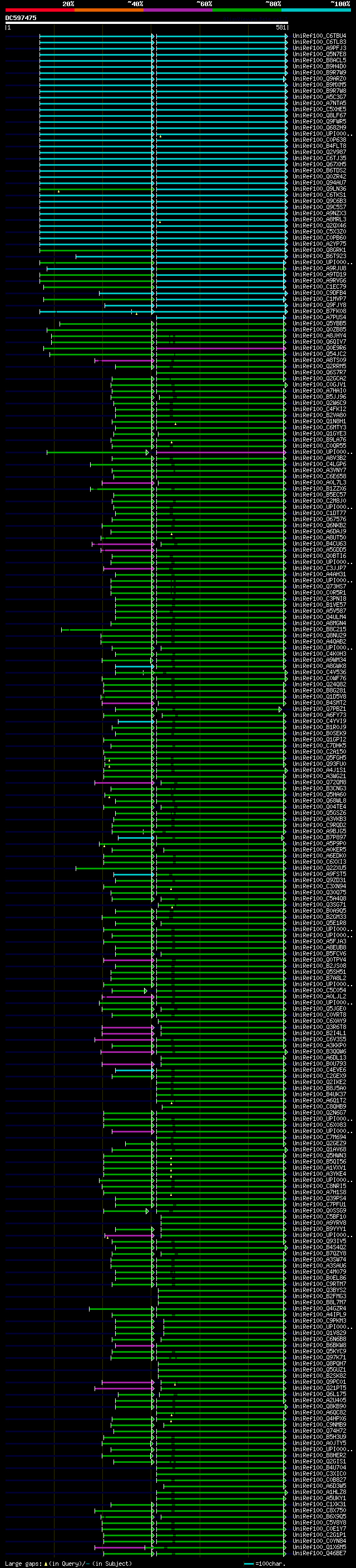Click hit UniRef100_C1EC79

pos(319,286)
